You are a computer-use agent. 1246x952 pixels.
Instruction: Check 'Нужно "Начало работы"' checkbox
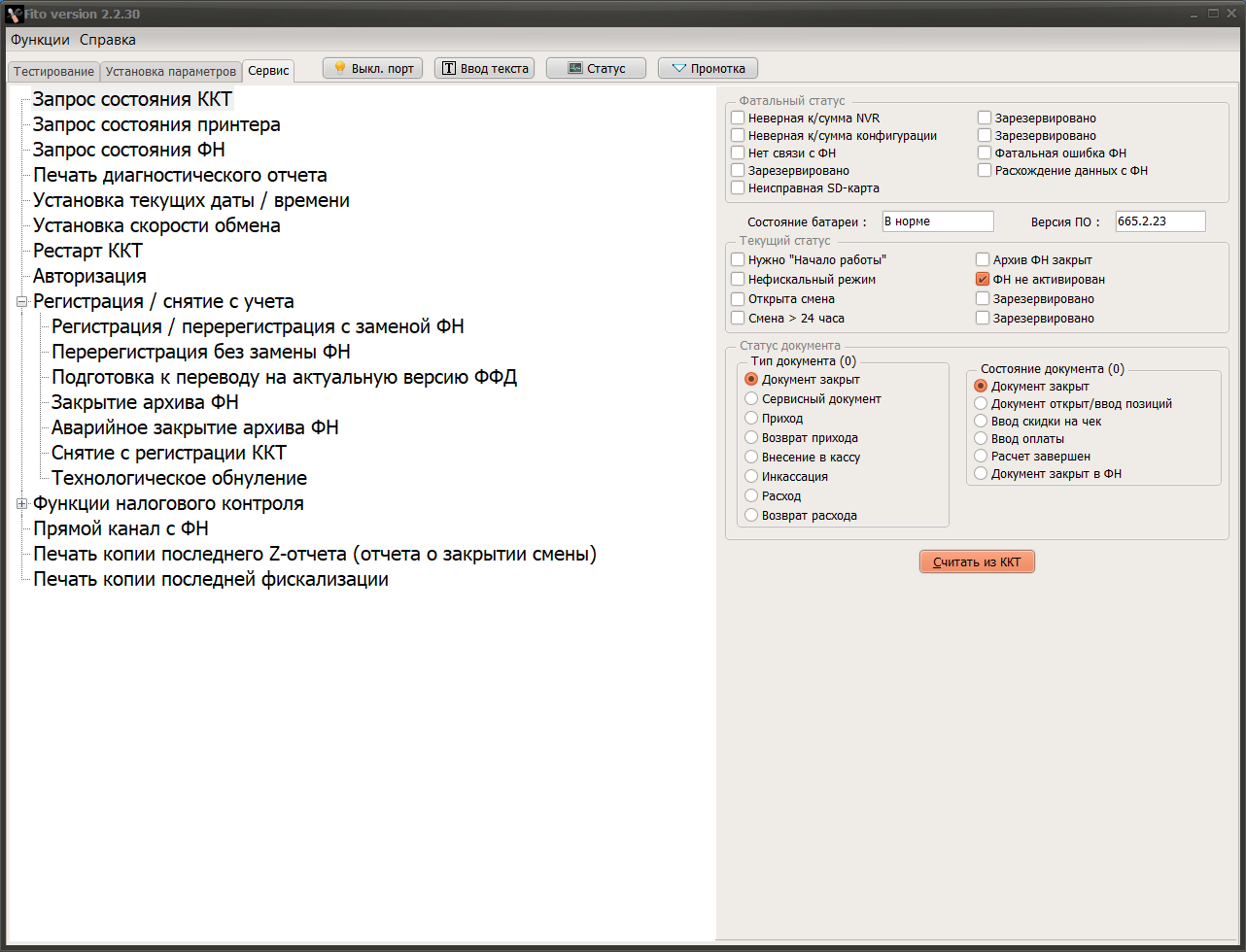click(739, 260)
